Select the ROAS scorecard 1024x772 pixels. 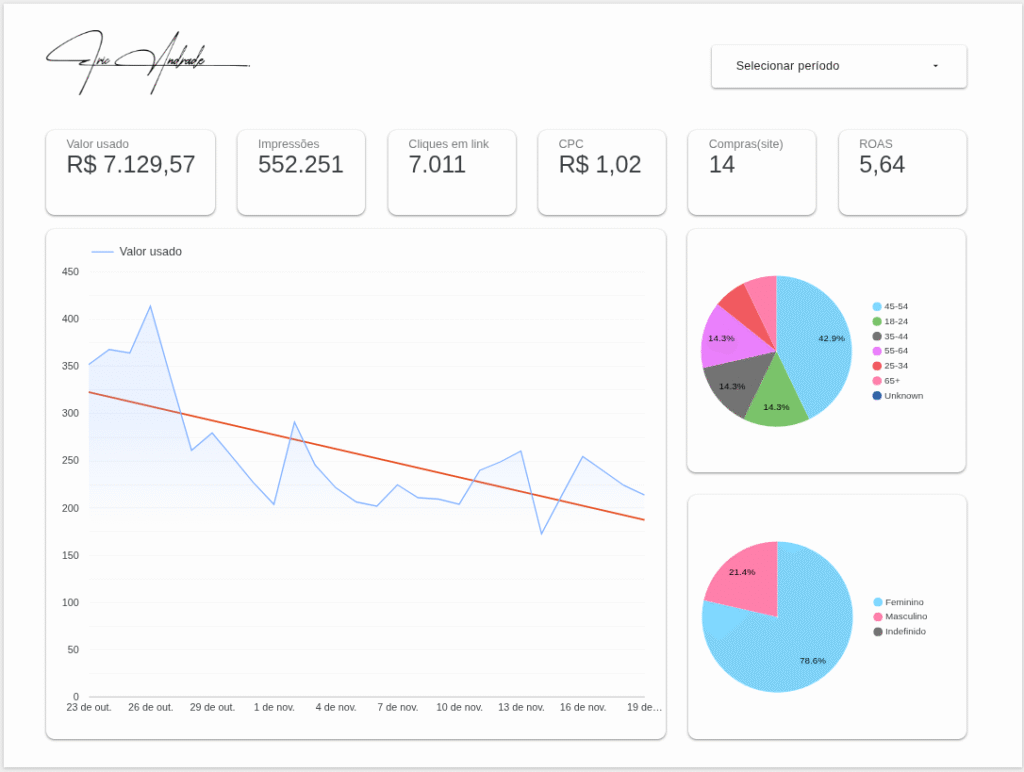tap(901, 171)
